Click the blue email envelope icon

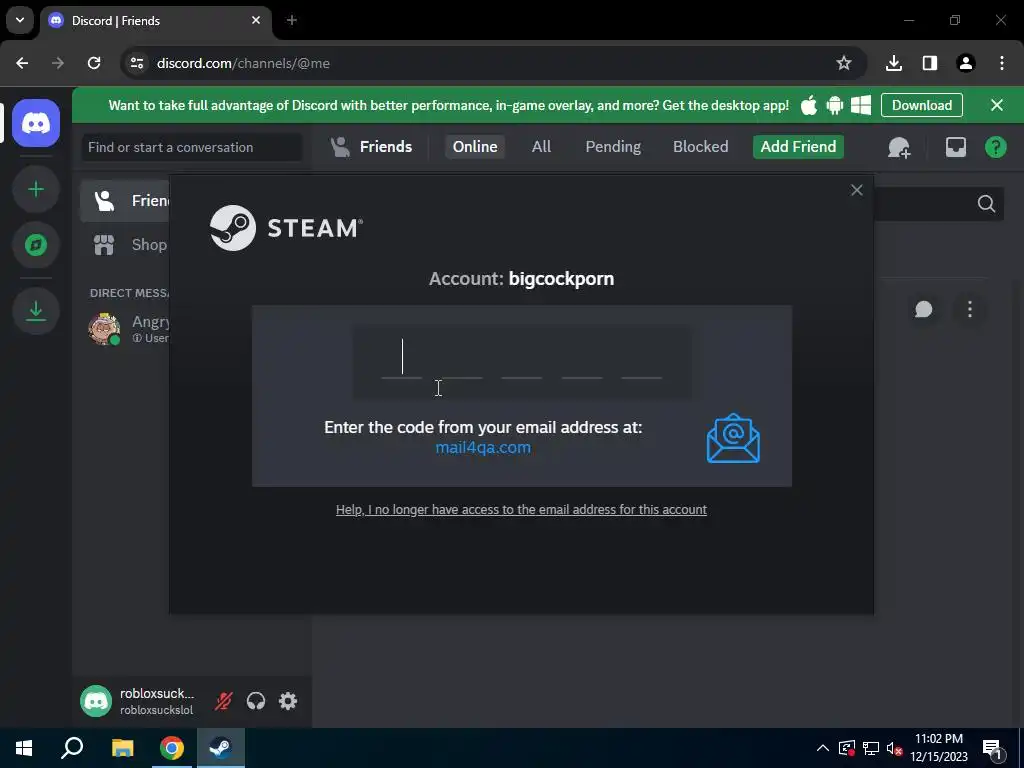click(733, 438)
